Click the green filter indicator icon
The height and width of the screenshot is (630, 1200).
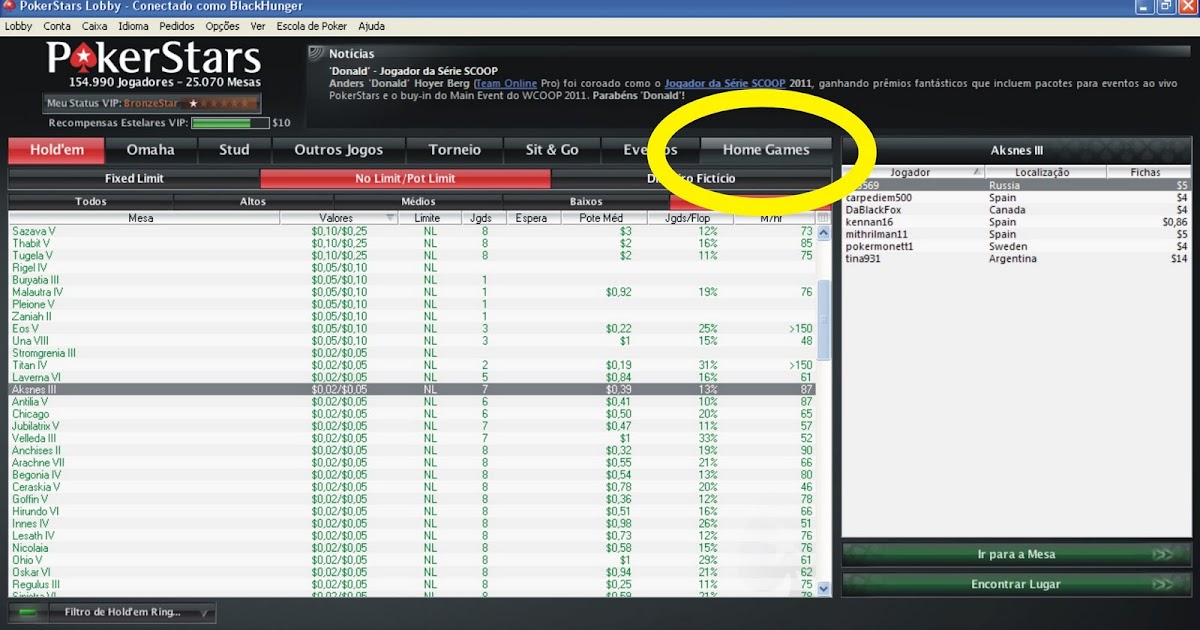(x=28, y=612)
